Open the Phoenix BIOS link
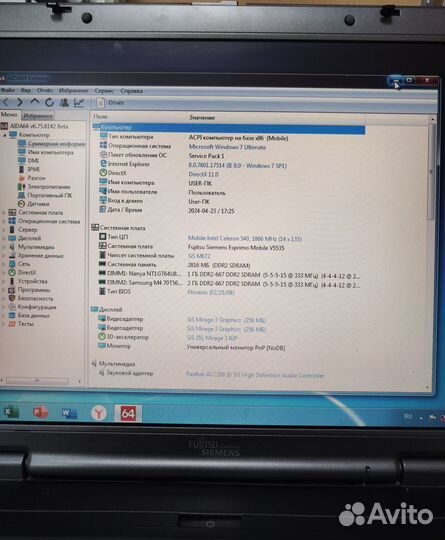 point(211,292)
